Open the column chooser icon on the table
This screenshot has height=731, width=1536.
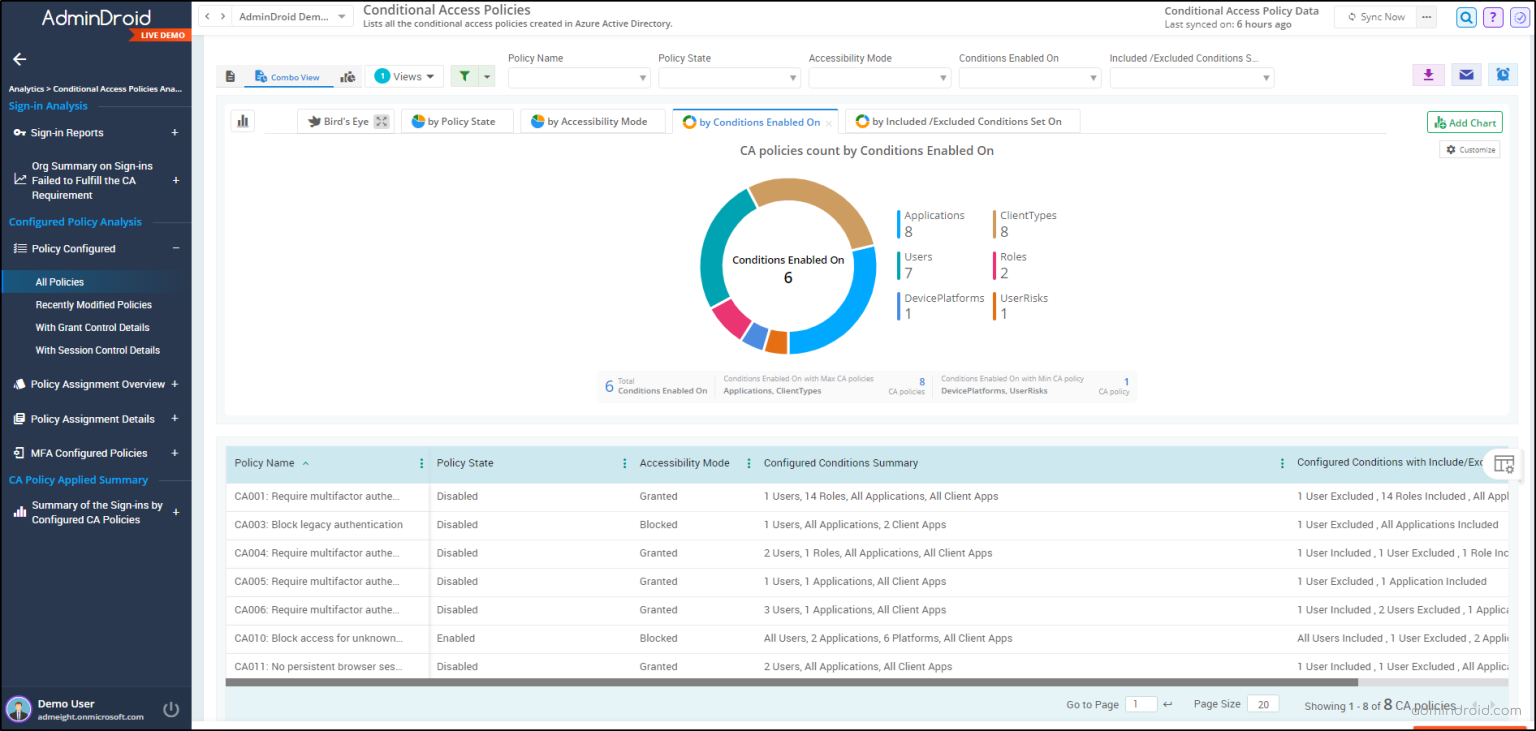coord(1504,463)
